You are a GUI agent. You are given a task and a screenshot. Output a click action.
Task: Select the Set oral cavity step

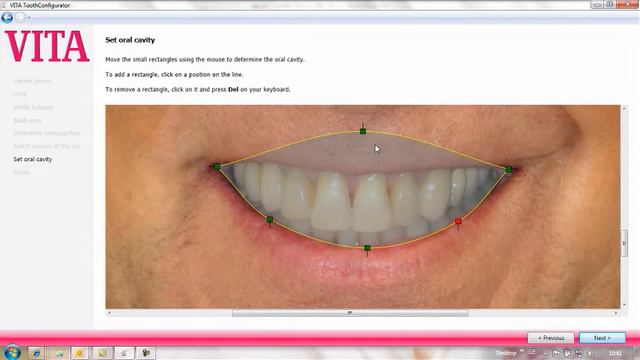[33, 159]
